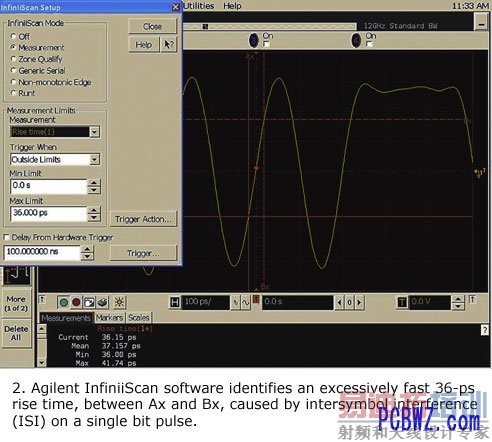This screenshot has height=442, width=492.
Task: Switch to the Measurements tab
Action: pos(66,318)
